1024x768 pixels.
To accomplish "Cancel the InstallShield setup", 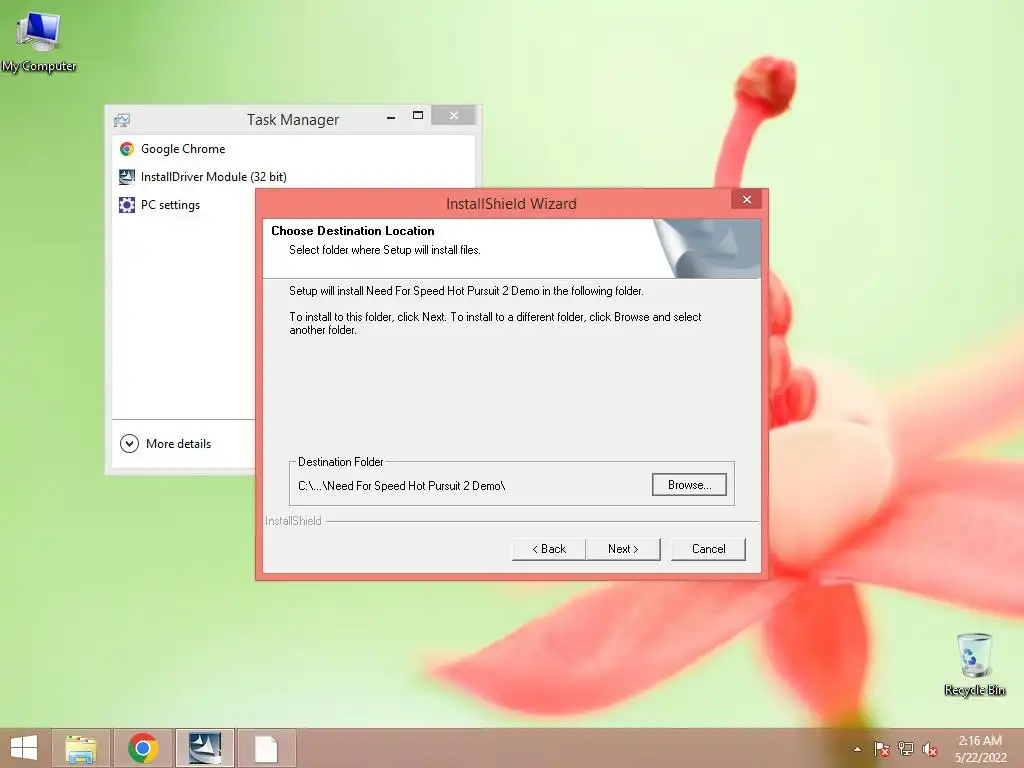I will pyautogui.click(x=708, y=549).
